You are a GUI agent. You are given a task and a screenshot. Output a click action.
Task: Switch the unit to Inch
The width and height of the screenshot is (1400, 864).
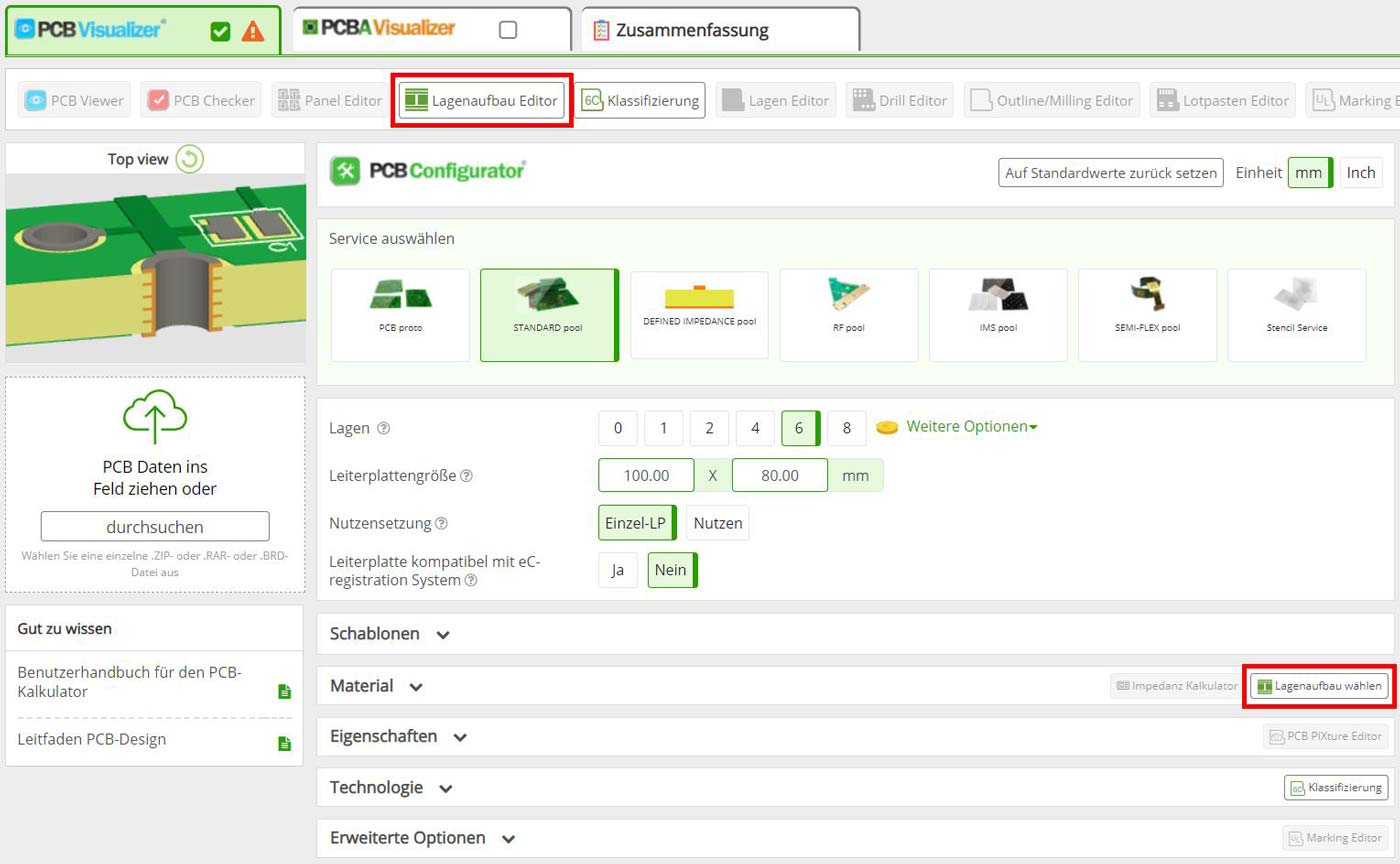(x=1361, y=172)
